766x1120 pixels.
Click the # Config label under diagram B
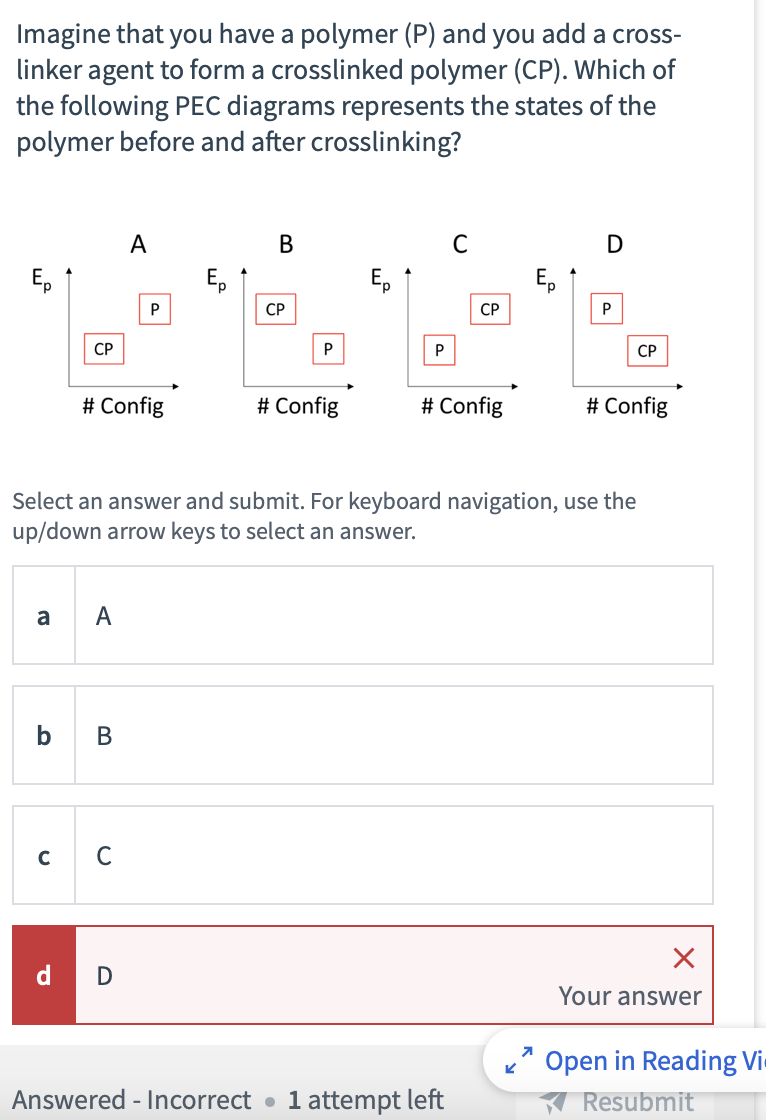point(297,405)
